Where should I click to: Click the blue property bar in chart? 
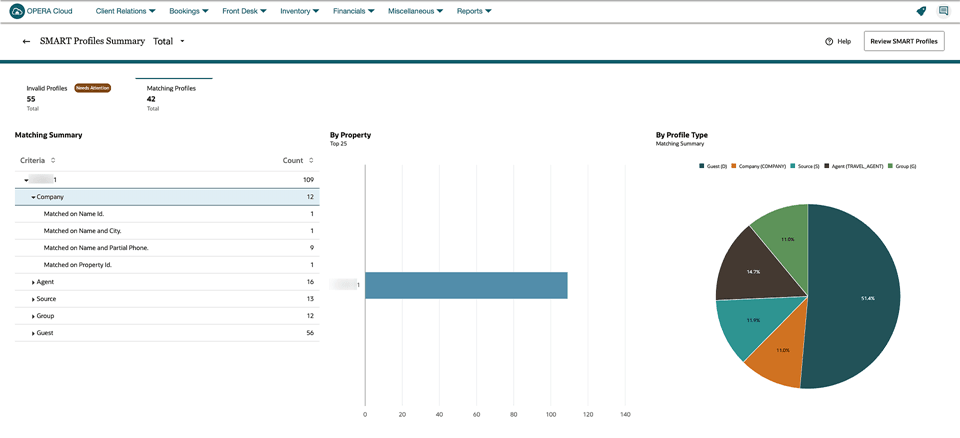pos(466,285)
